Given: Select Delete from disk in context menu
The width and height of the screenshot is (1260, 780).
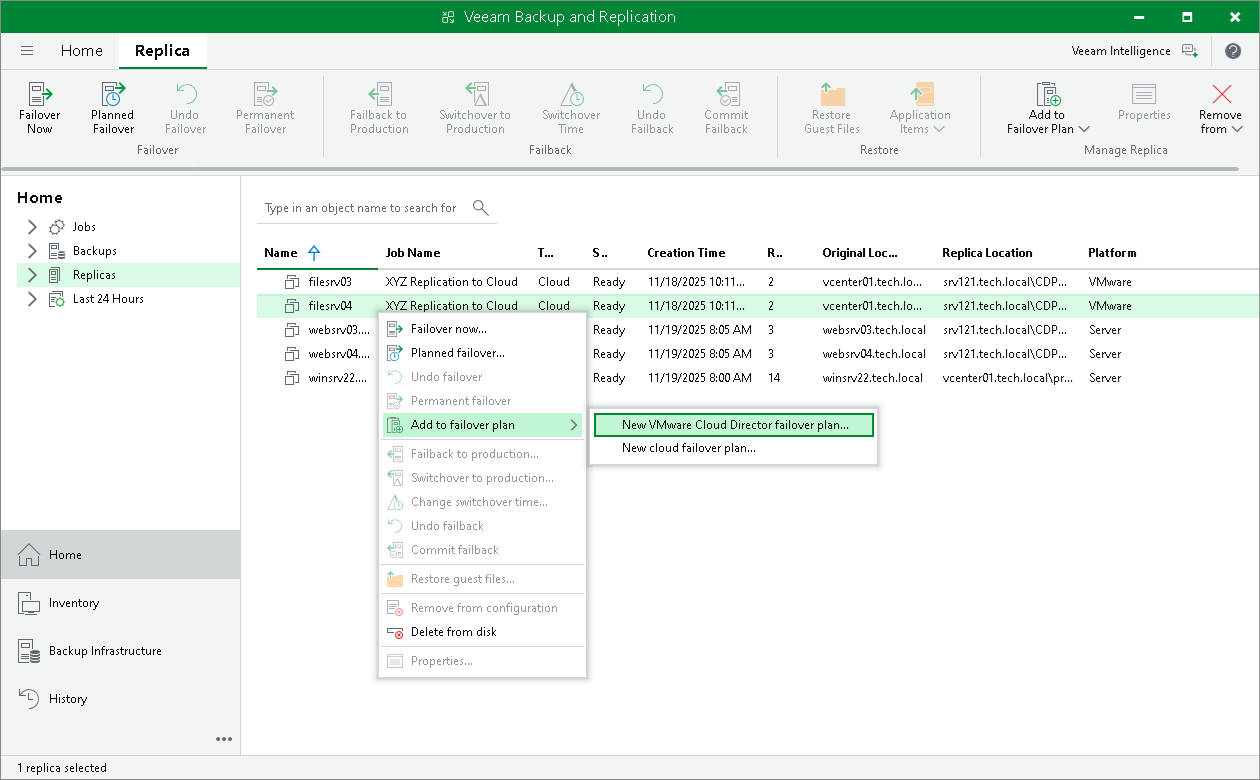Looking at the screenshot, I should click(x=453, y=632).
